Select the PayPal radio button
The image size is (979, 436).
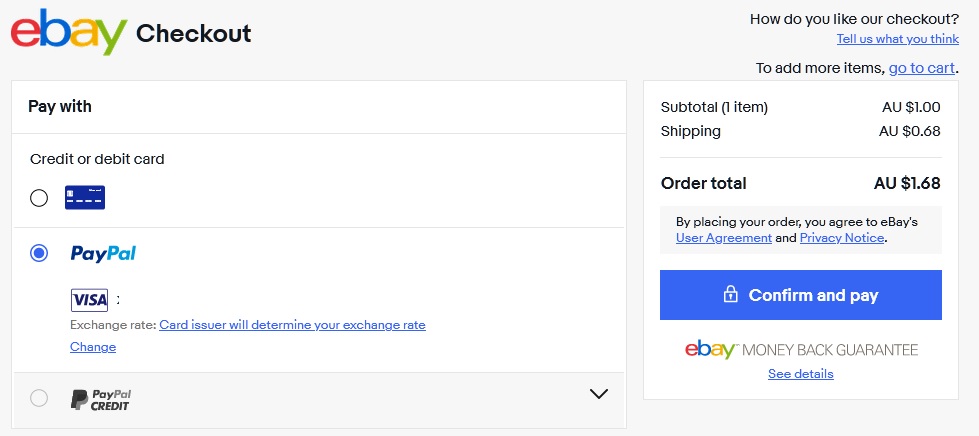click(39, 254)
